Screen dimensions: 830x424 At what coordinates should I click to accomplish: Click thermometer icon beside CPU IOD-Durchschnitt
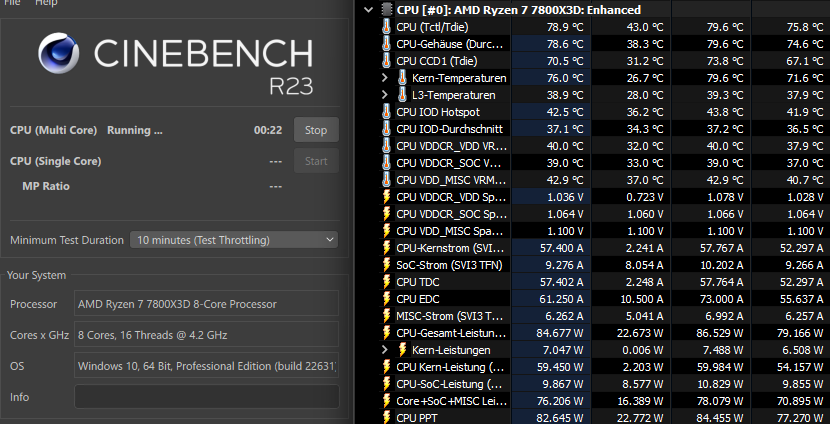tap(386, 129)
